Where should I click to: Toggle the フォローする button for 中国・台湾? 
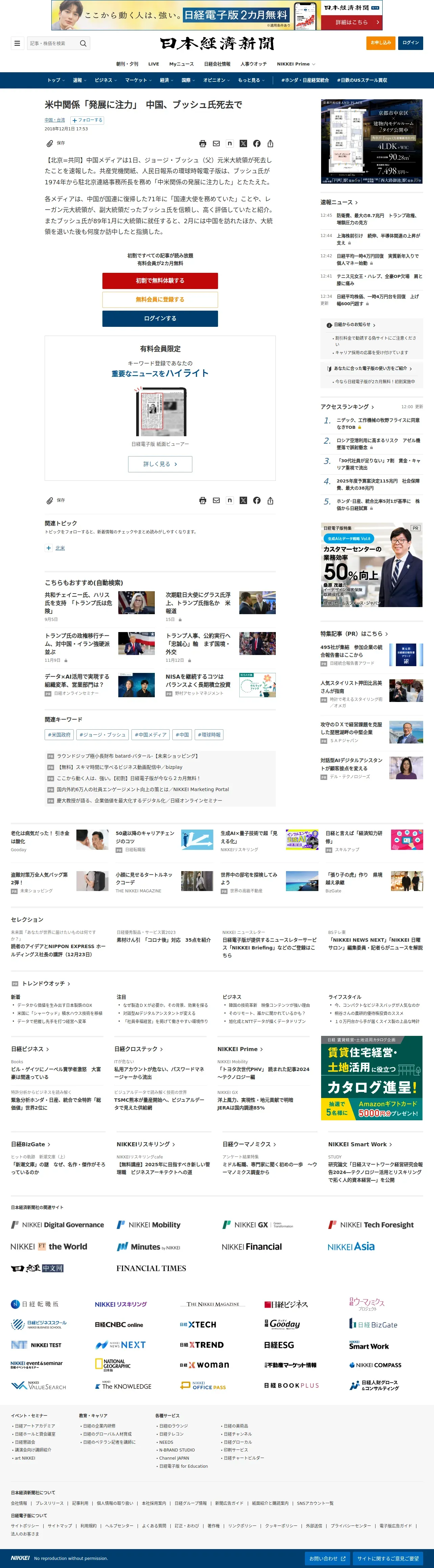[x=87, y=120]
